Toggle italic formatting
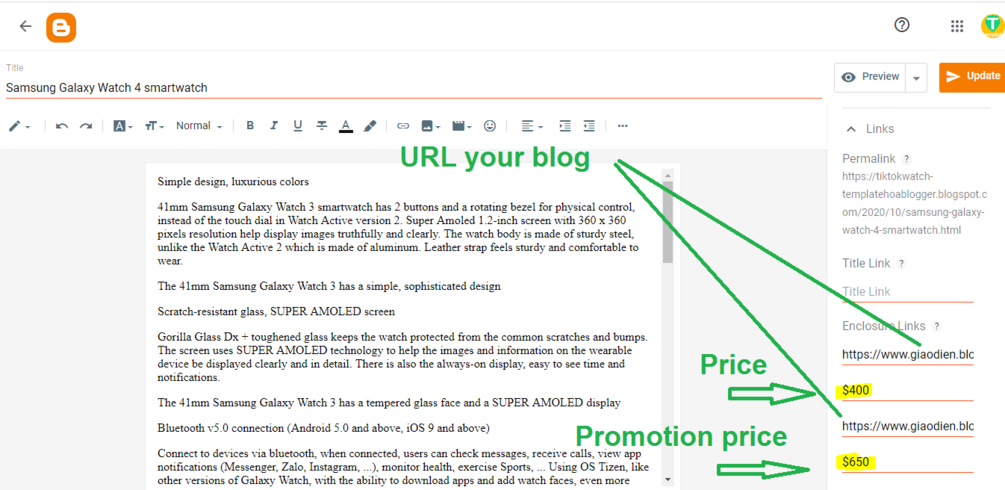Viewport: 1005px width, 490px height. click(274, 126)
